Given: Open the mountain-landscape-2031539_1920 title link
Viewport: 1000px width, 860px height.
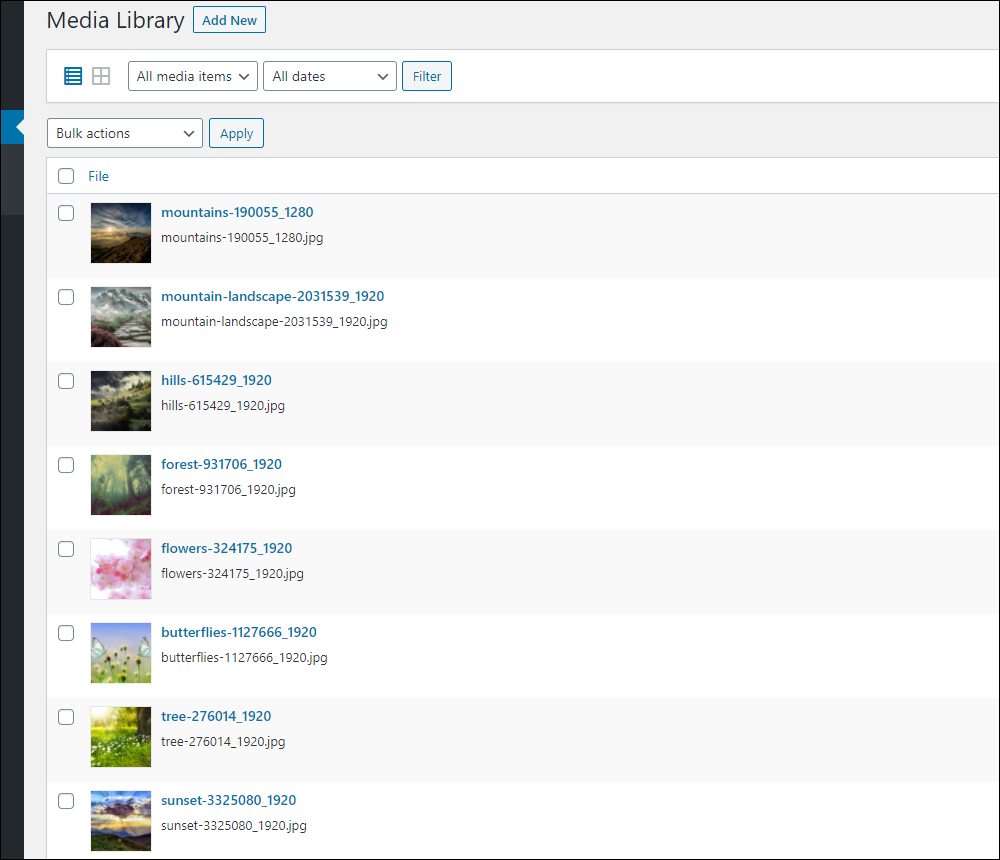Looking at the screenshot, I should pyautogui.click(x=272, y=296).
